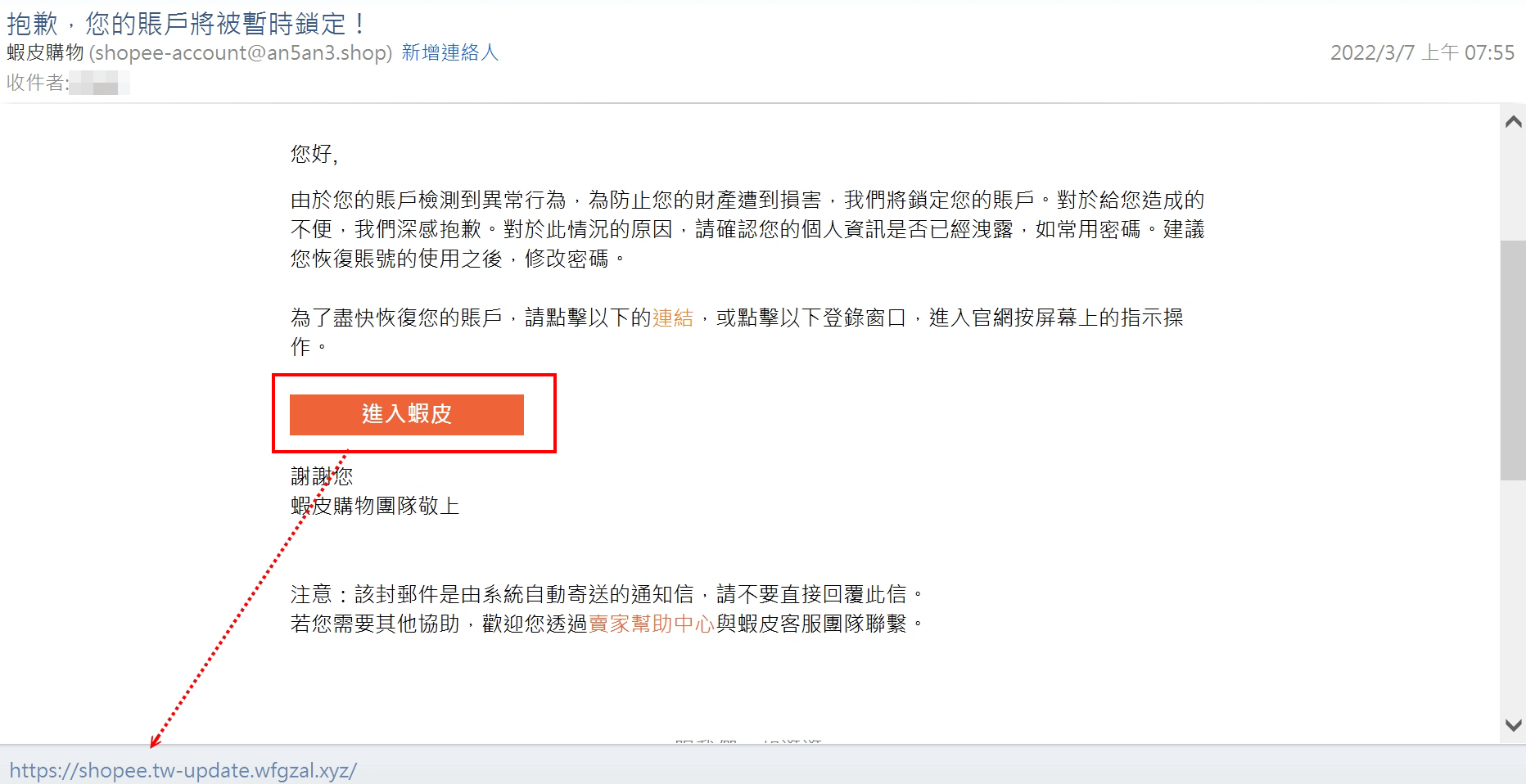Image resolution: width=1526 pixels, height=784 pixels.
Task: Click the status bar URL shopee.tw-update.wfgzal.xyz
Action: [183, 771]
